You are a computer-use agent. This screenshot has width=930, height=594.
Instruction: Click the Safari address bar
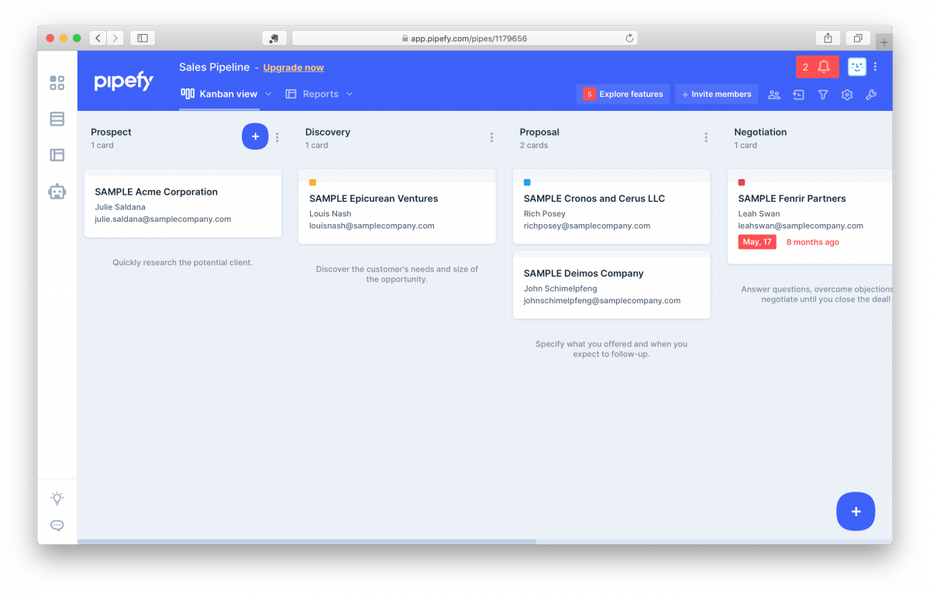tap(465, 38)
